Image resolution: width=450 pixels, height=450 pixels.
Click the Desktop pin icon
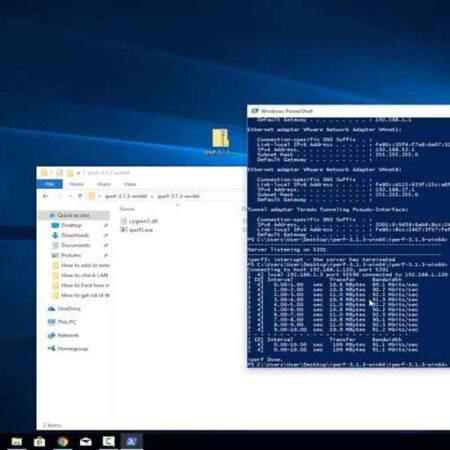(x=106, y=226)
